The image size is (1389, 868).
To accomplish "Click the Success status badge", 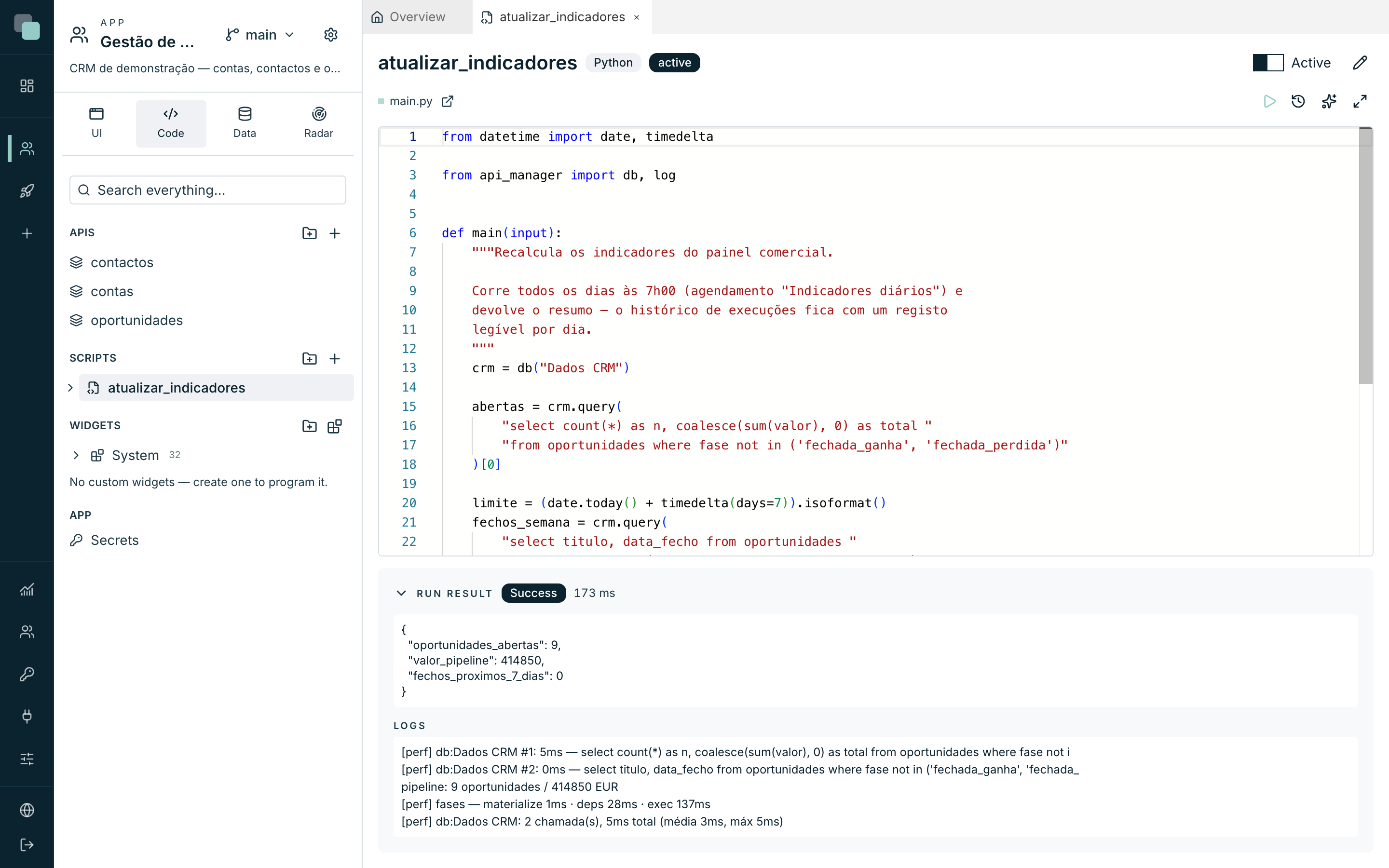I will click(533, 593).
